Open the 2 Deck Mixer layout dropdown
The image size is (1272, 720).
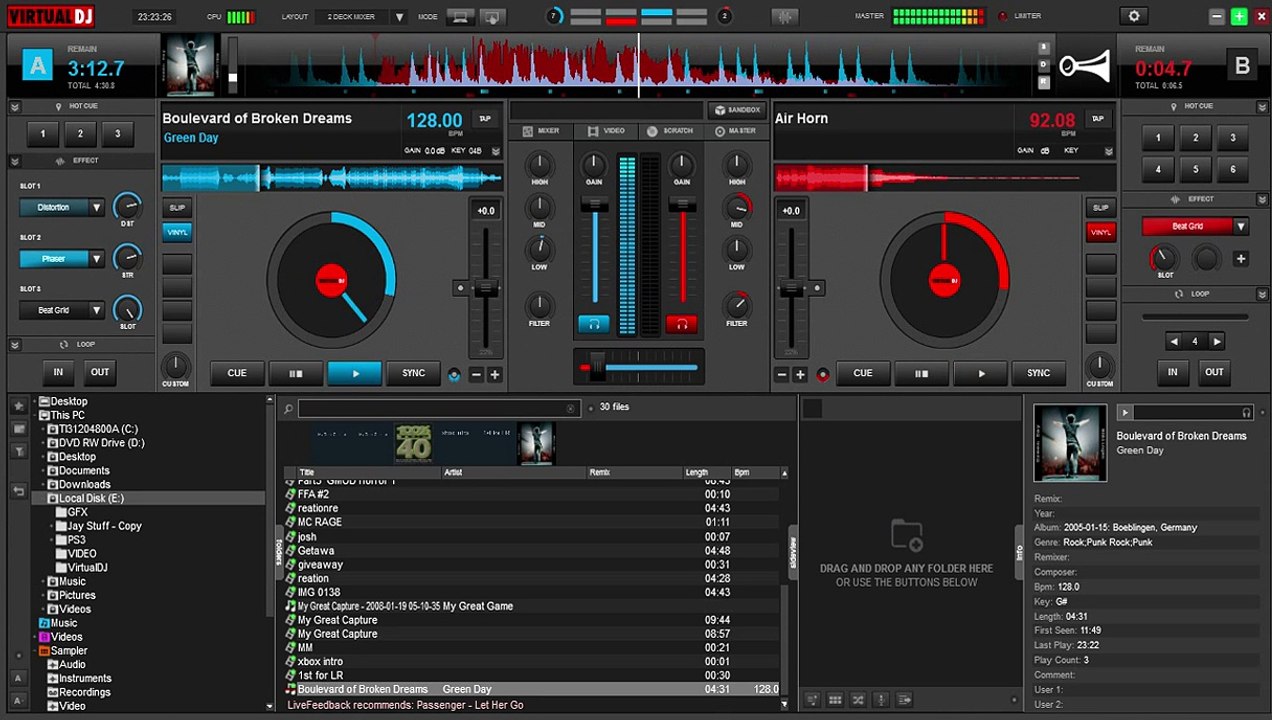coord(361,17)
